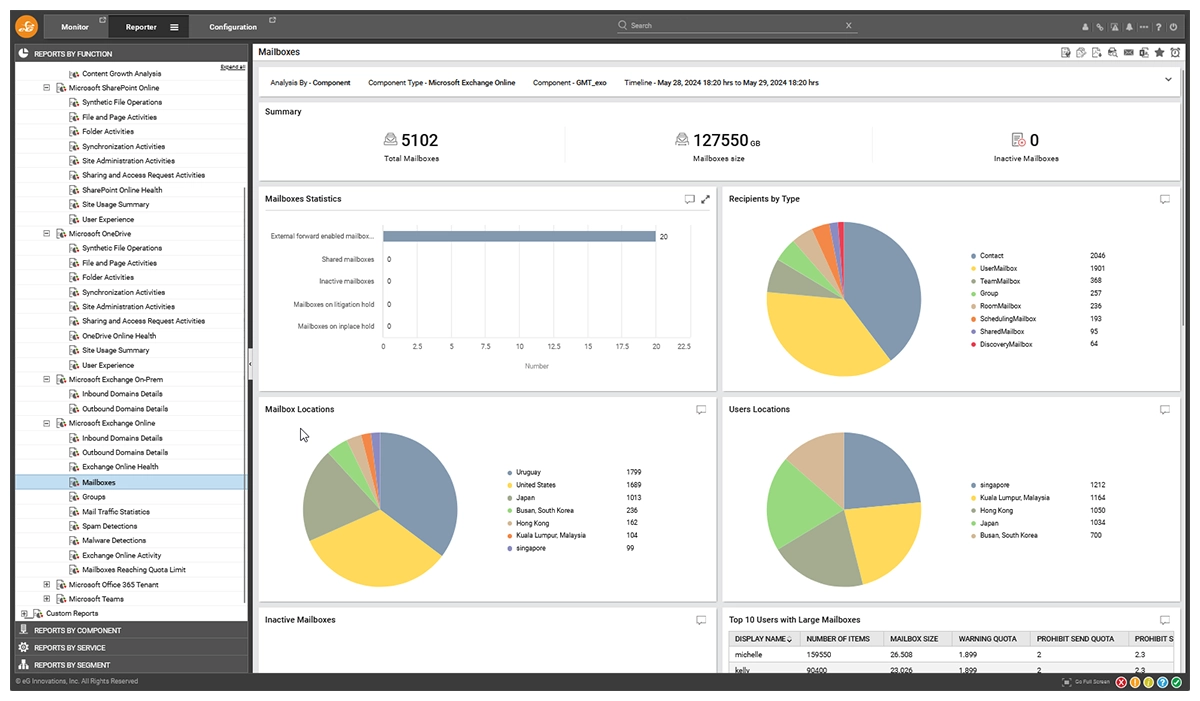Click the red critical status icon
1200x701 pixels.
[x=1121, y=682]
